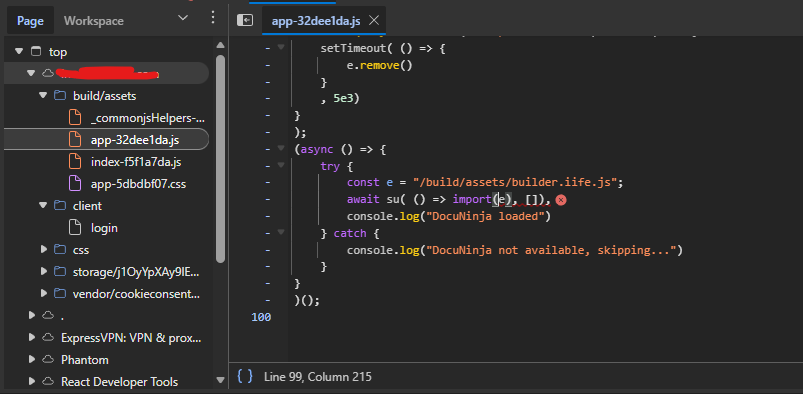Expand the React Developer Tools node
803x395 pixels.
(x=32, y=382)
